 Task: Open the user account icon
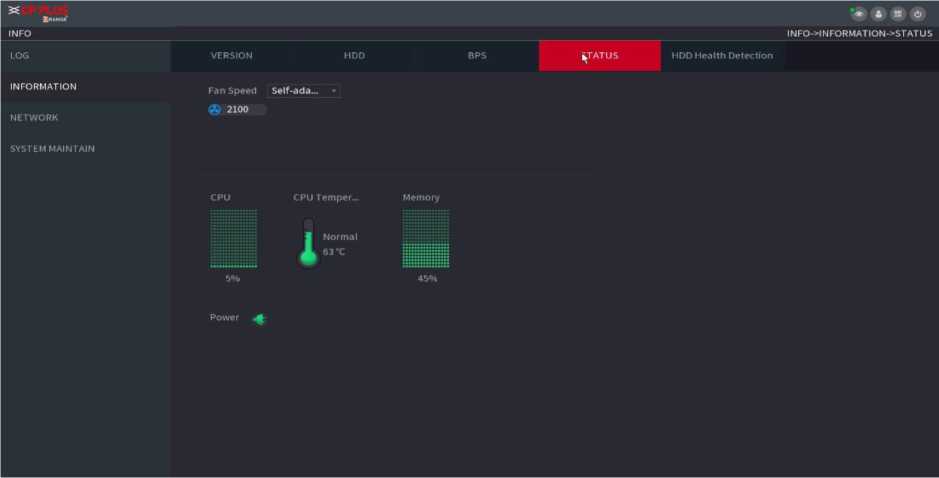879,14
